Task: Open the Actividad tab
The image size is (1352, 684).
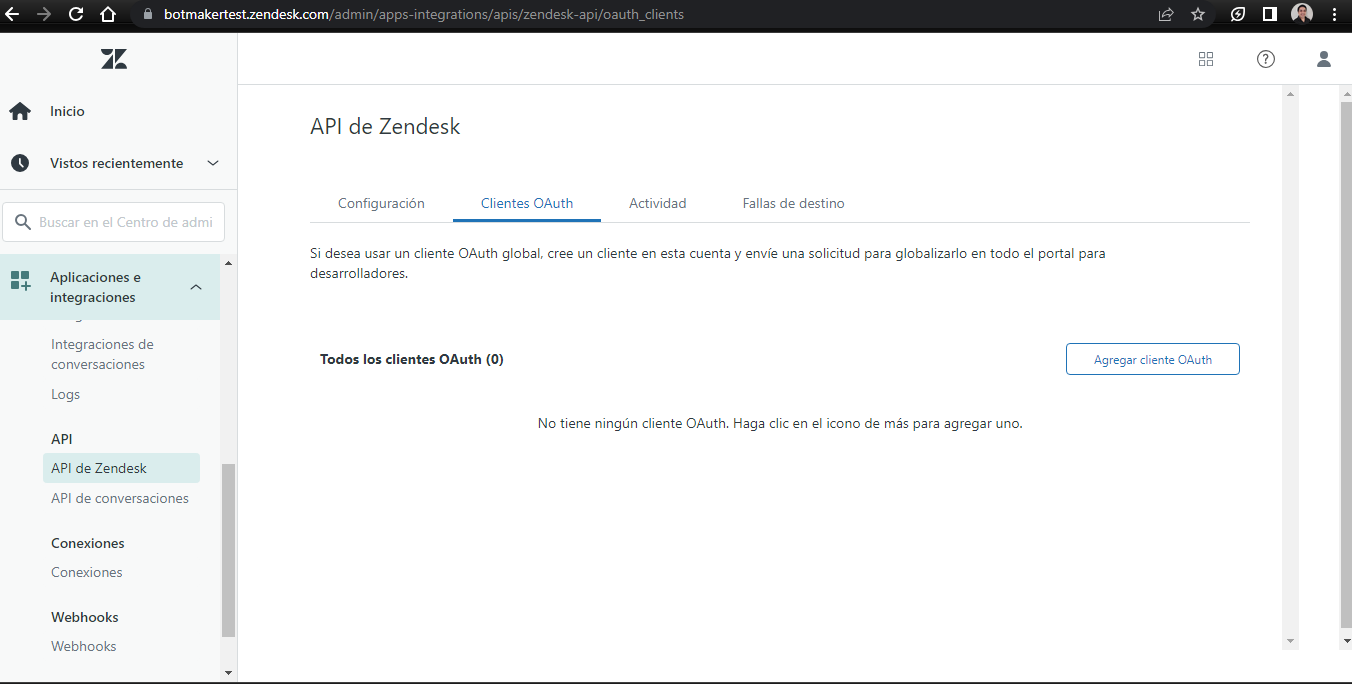Action: pos(658,203)
